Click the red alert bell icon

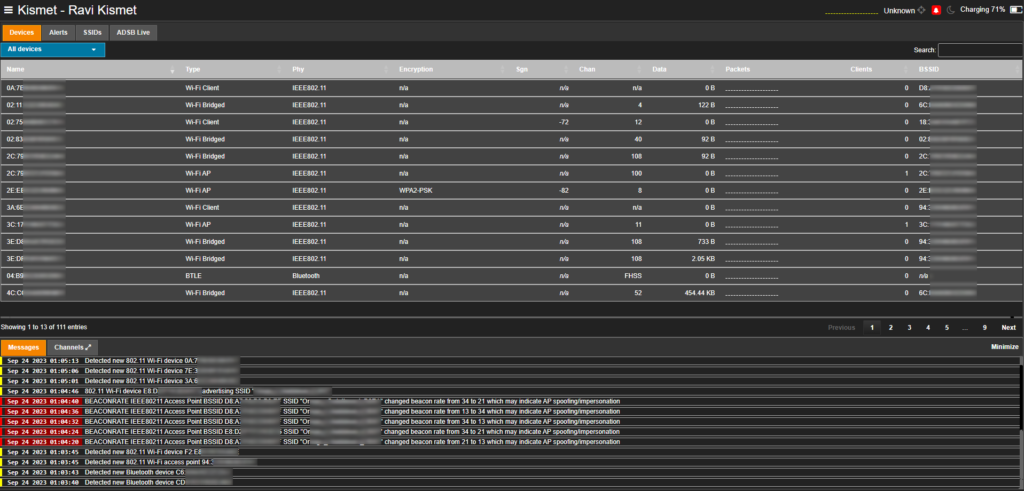936,10
